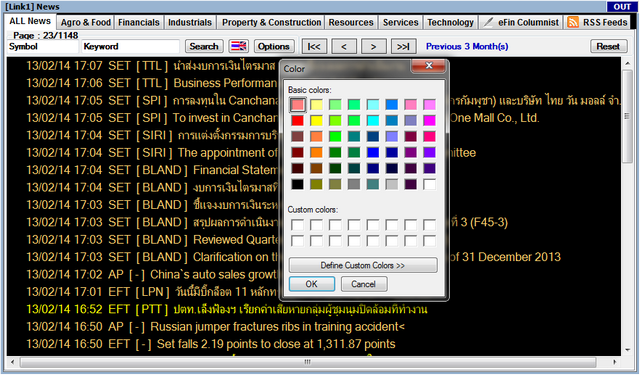Screen dimensions: 640x375
Task: Open the RSS Feeds tab icon
Action: [573, 22]
